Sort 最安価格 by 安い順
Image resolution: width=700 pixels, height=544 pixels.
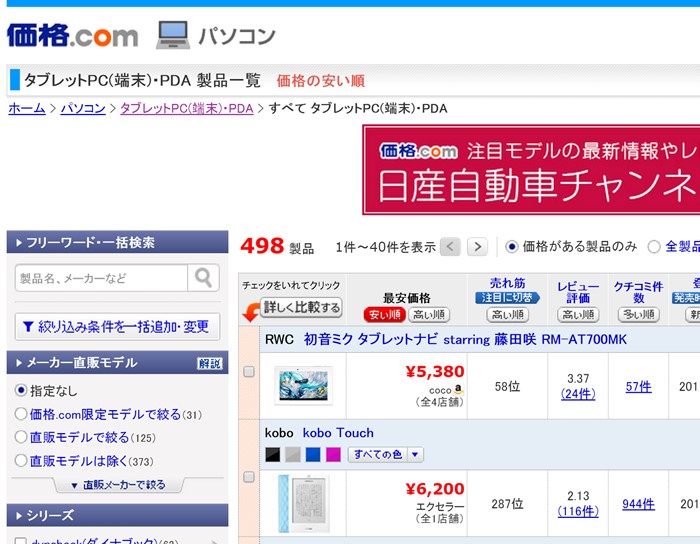[x=385, y=315]
